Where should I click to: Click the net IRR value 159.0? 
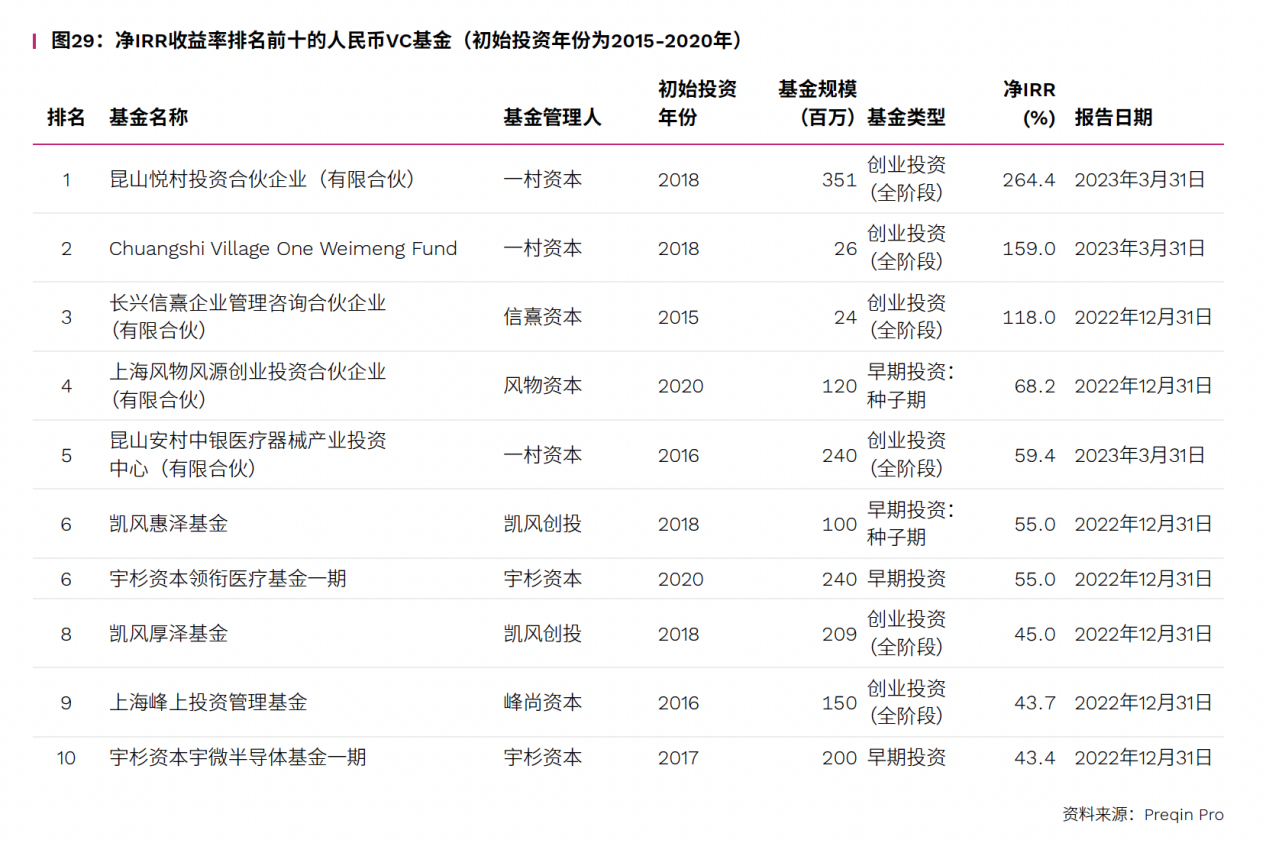tap(1029, 248)
